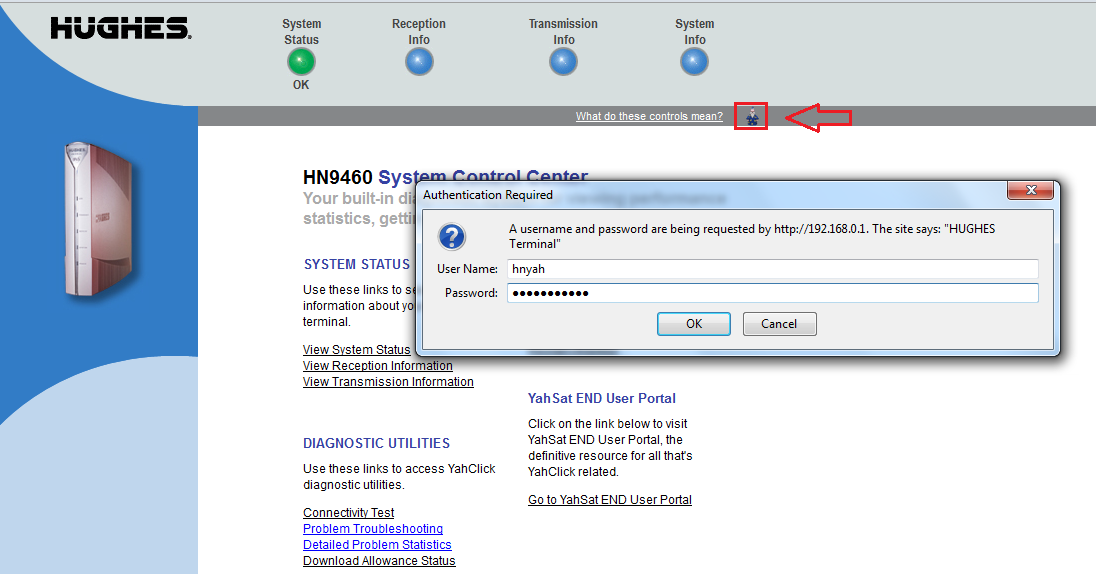The height and width of the screenshot is (574, 1096).
Task: Click the User Name field
Action: [772, 269]
